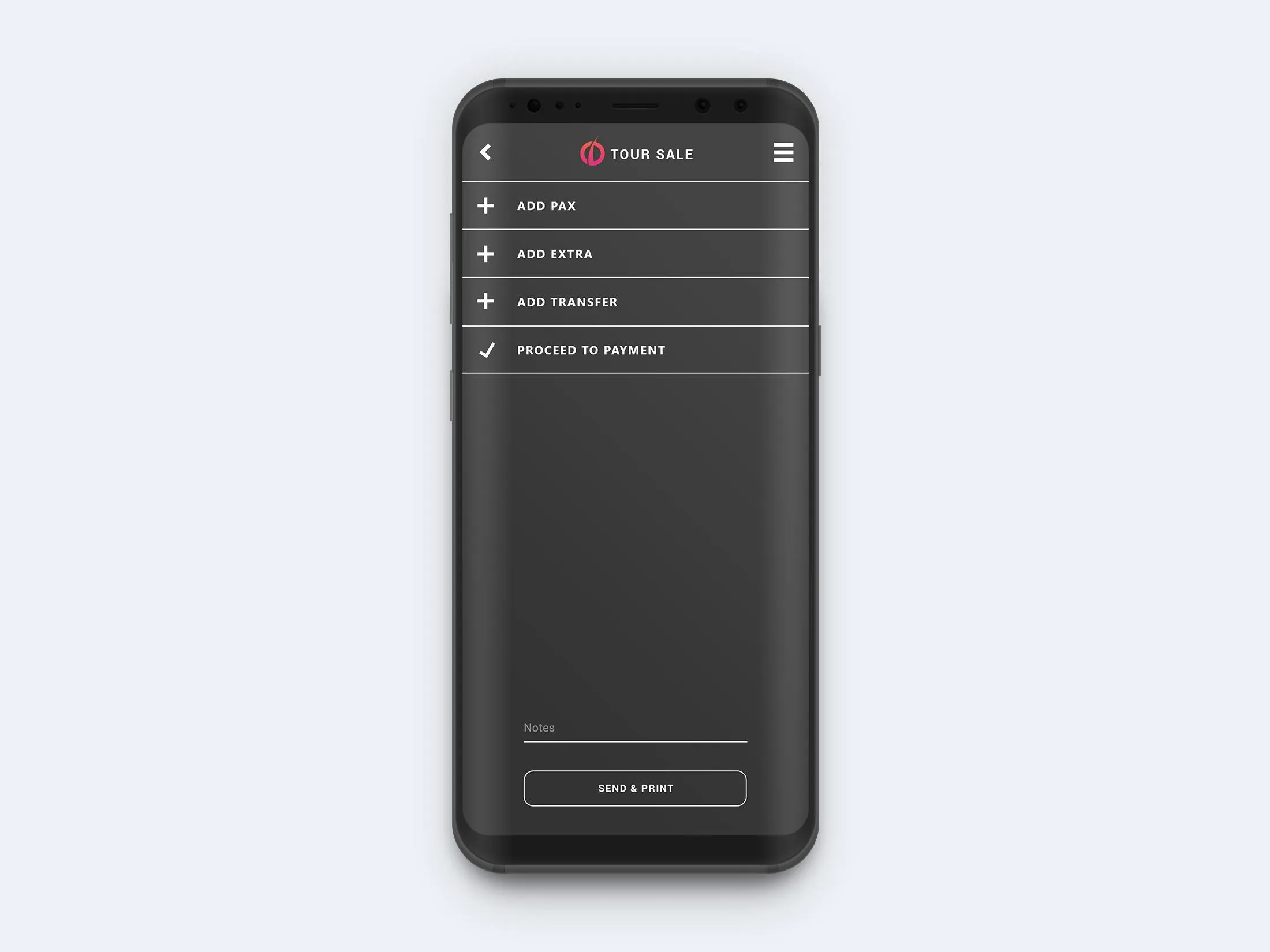Tap the ADD EXTRA plus icon

pos(486,253)
